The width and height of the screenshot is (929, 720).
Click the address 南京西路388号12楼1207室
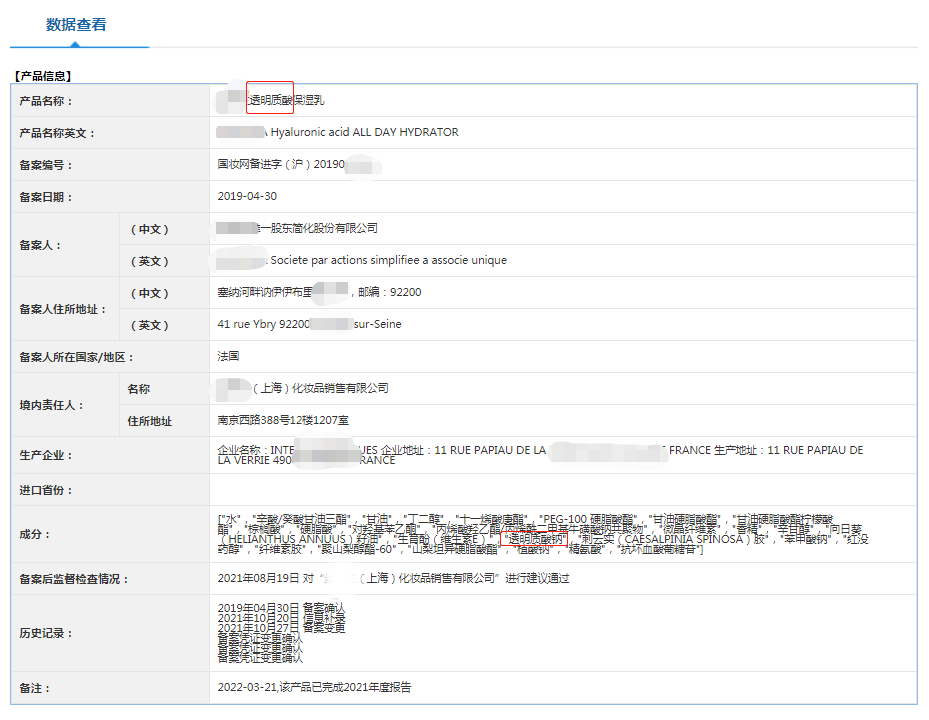(x=283, y=420)
